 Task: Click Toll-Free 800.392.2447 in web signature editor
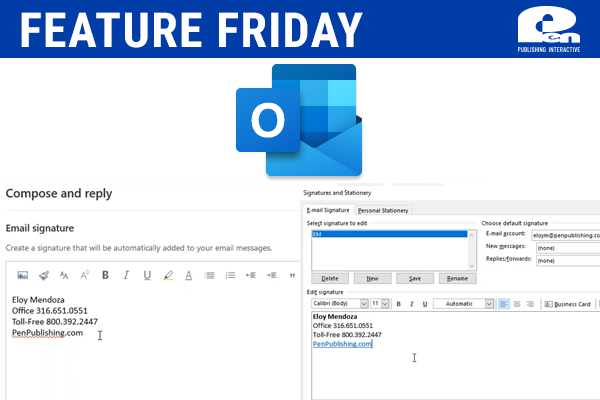(55, 322)
